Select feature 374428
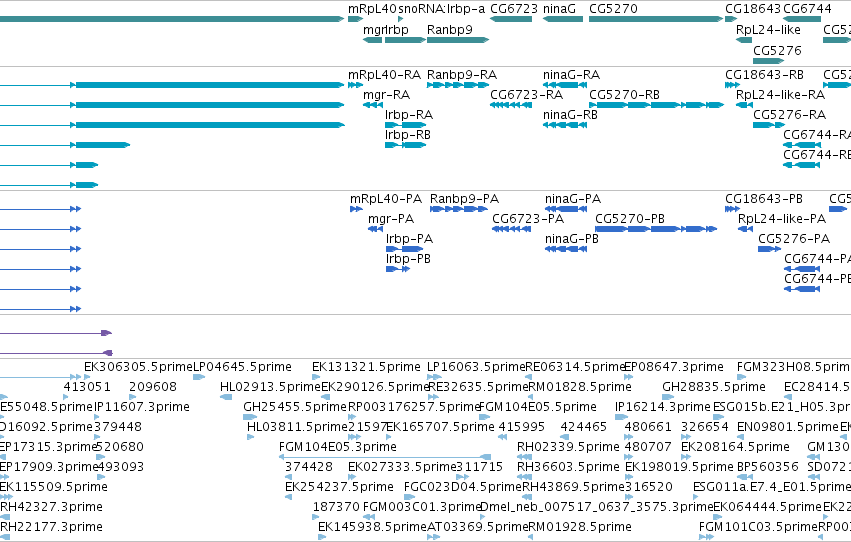This screenshot has height=542, width=851. click(309, 467)
